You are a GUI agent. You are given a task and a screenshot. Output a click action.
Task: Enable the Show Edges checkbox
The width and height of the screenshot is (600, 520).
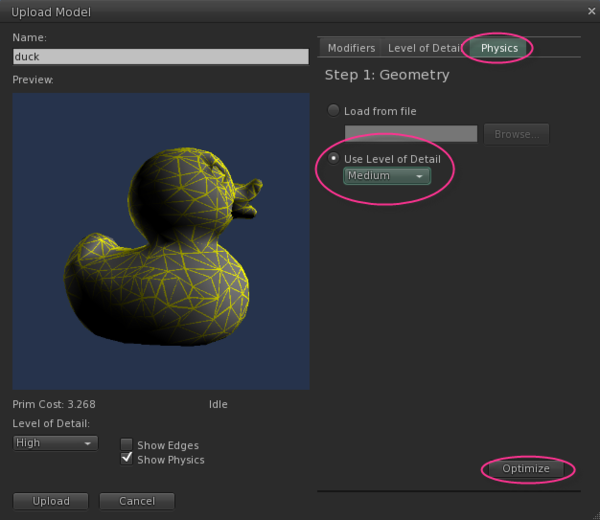point(127,445)
